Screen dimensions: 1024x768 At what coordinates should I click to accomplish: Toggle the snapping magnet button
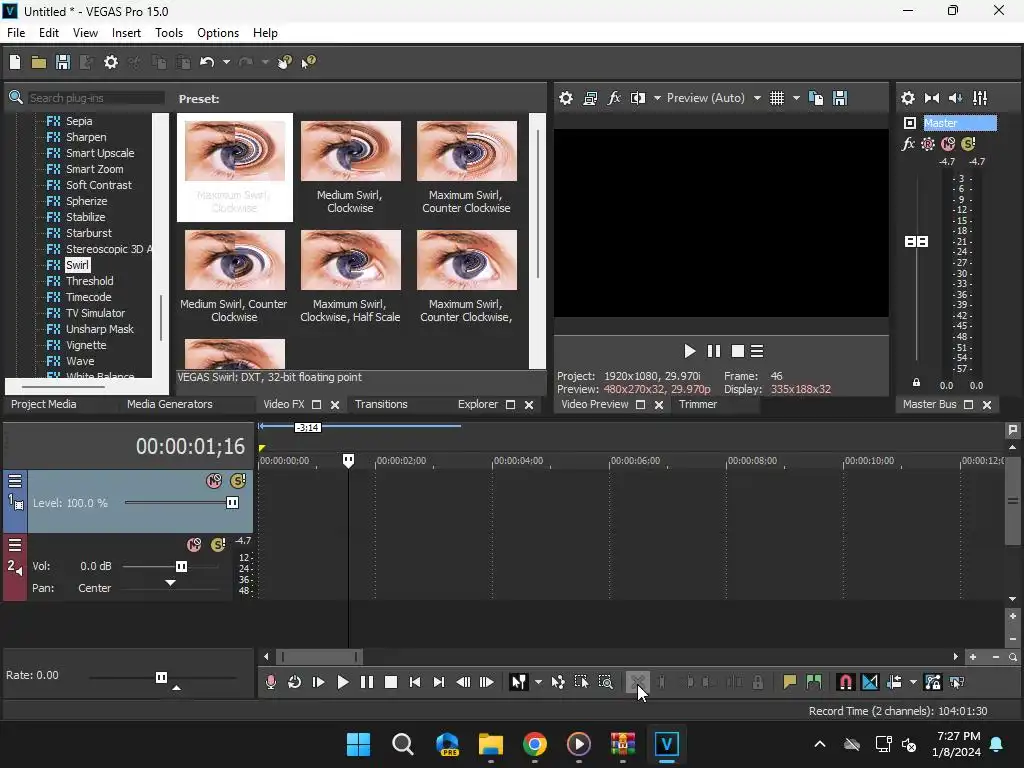click(846, 682)
